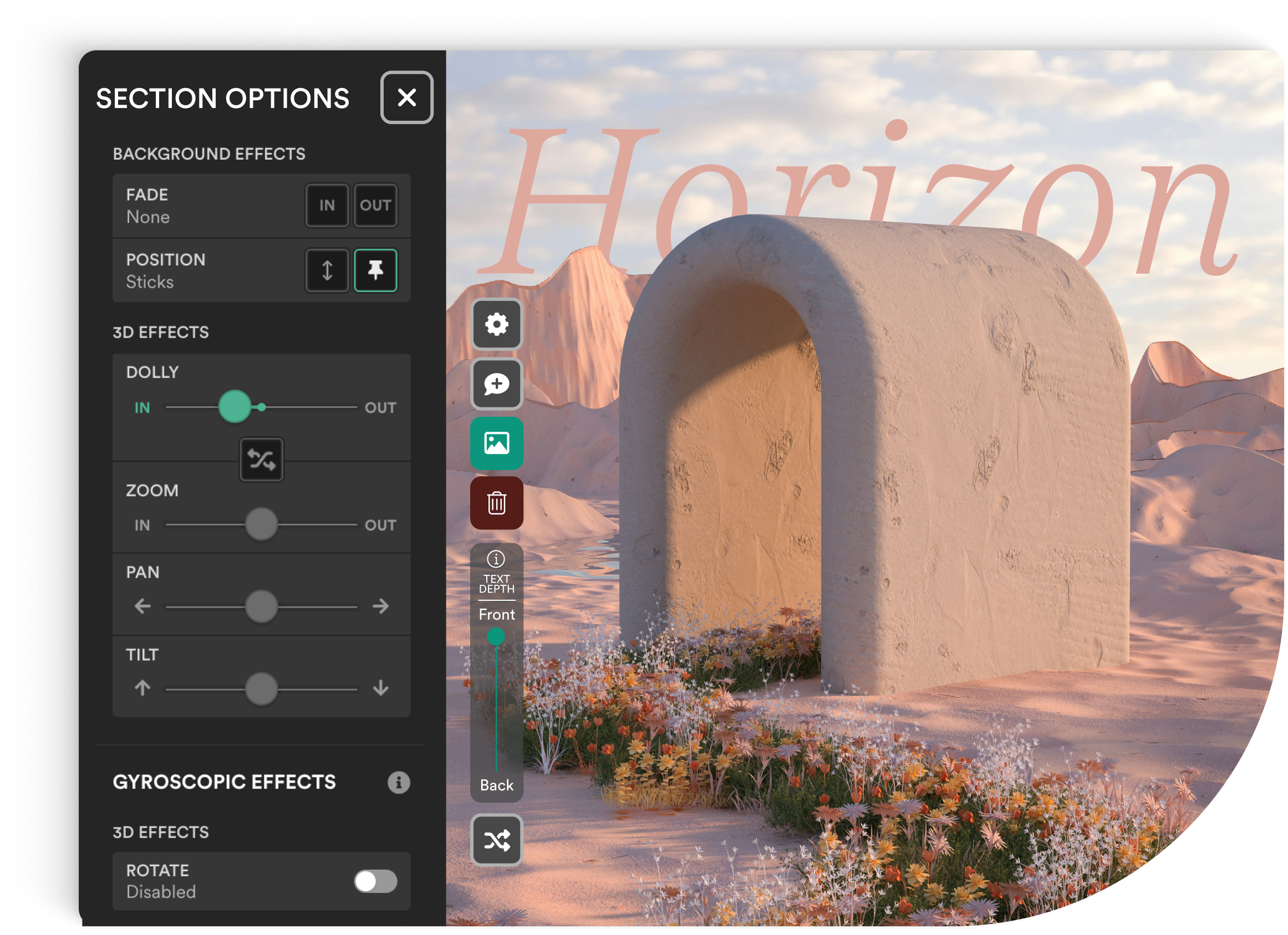The image size is (1288, 935).
Task: Select the Position scroll arrows option
Action: 327,270
